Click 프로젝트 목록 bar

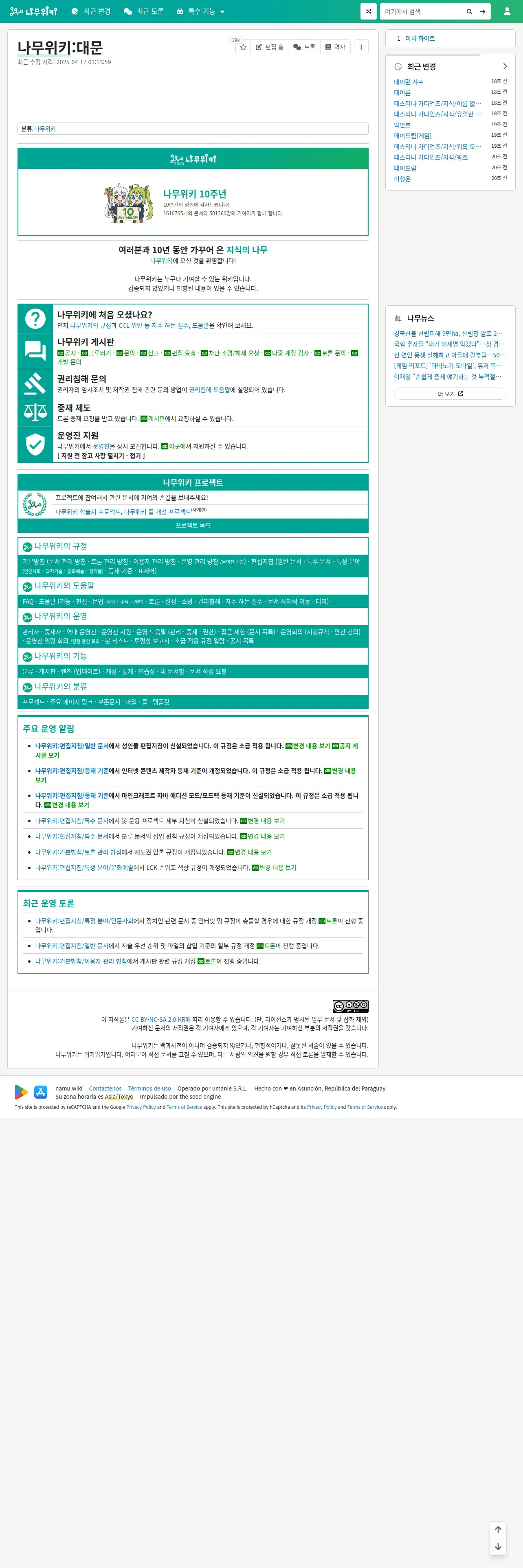[x=193, y=525]
